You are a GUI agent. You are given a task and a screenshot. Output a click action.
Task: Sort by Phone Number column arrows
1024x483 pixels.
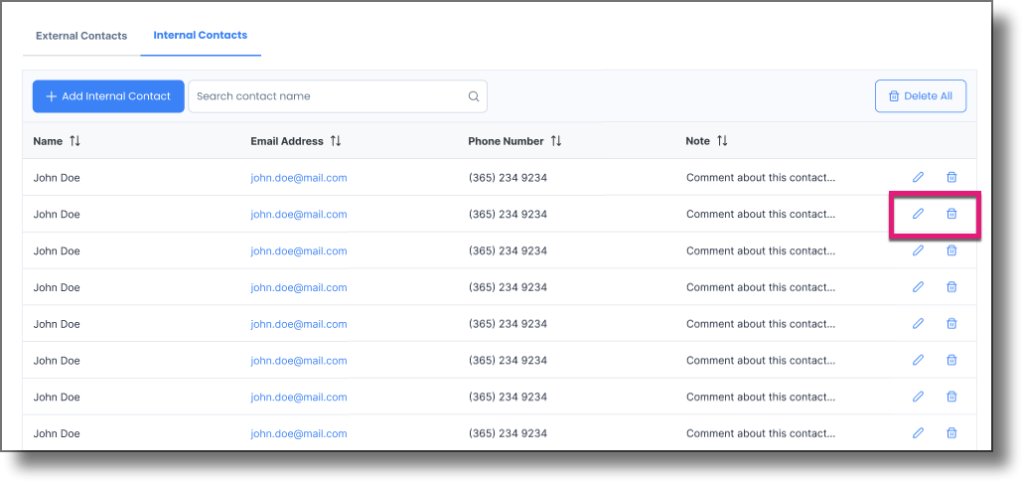pos(556,141)
